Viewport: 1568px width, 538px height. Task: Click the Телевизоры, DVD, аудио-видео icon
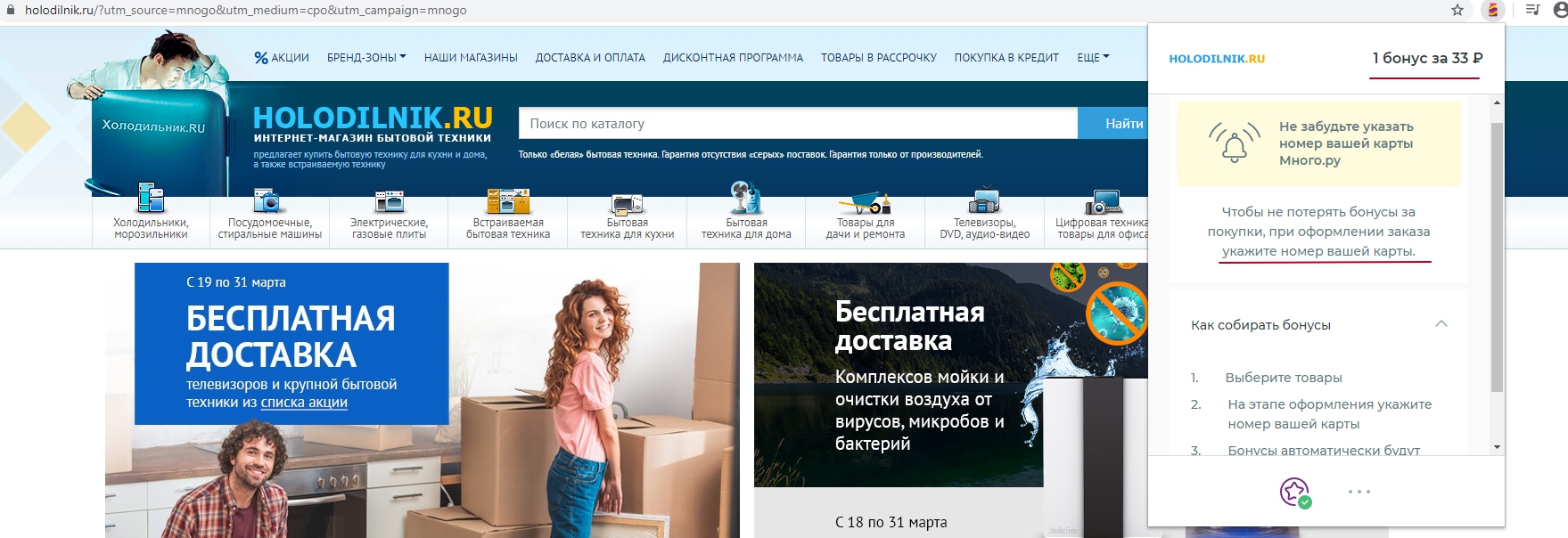point(984,200)
